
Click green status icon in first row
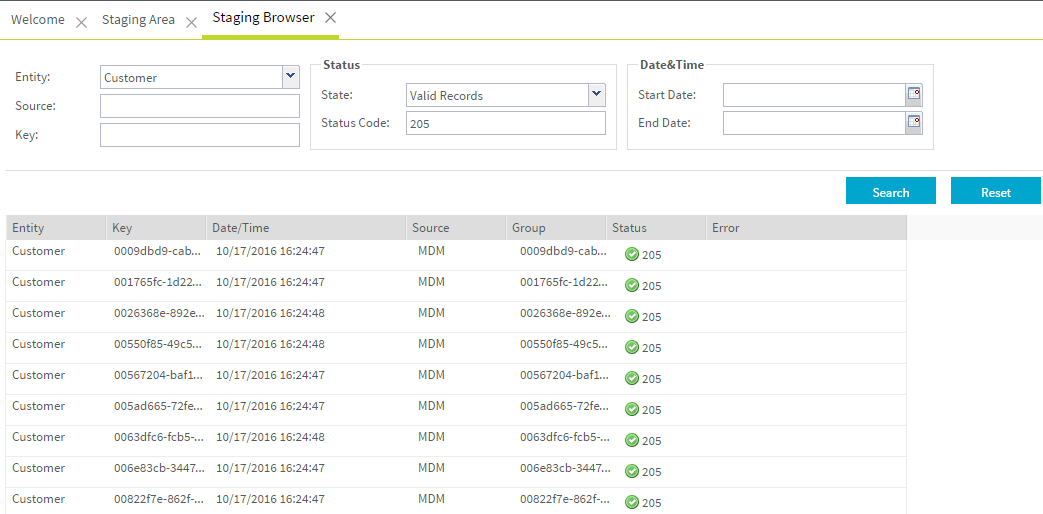click(632, 254)
